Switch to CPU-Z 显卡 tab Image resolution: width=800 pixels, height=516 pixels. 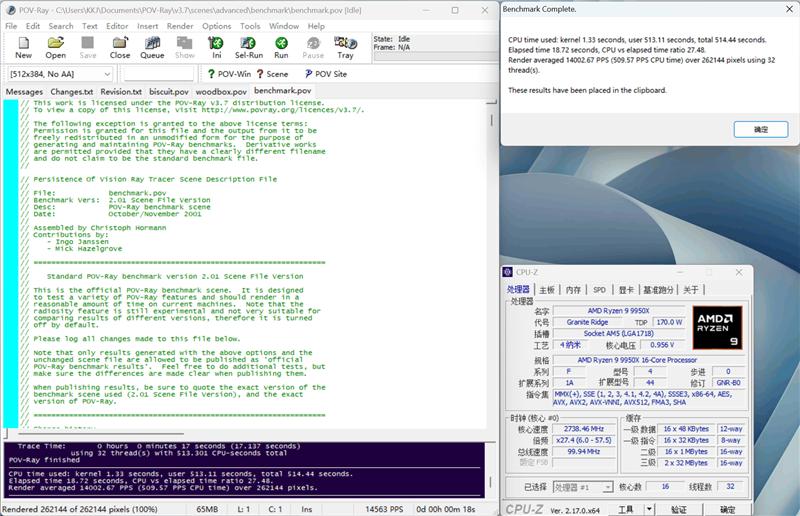(626, 290)
